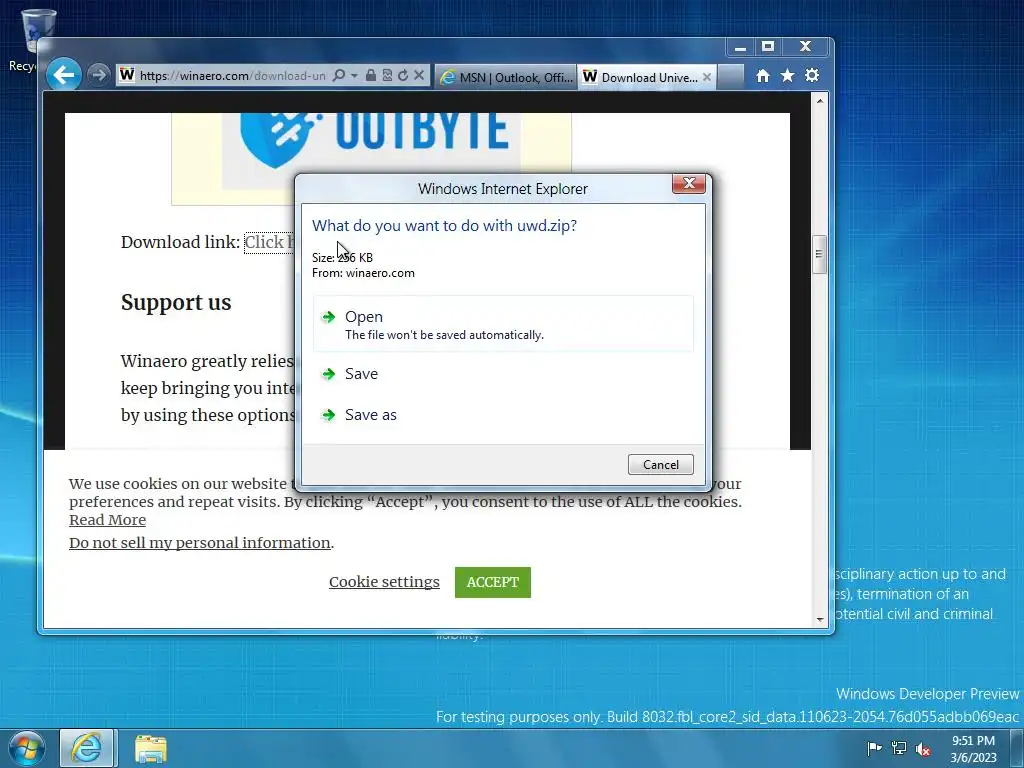The image size is (1024, 768).
Task: Click 'Do not sell my personal information'
Action: pyautogui.click(x=200, y=543)
